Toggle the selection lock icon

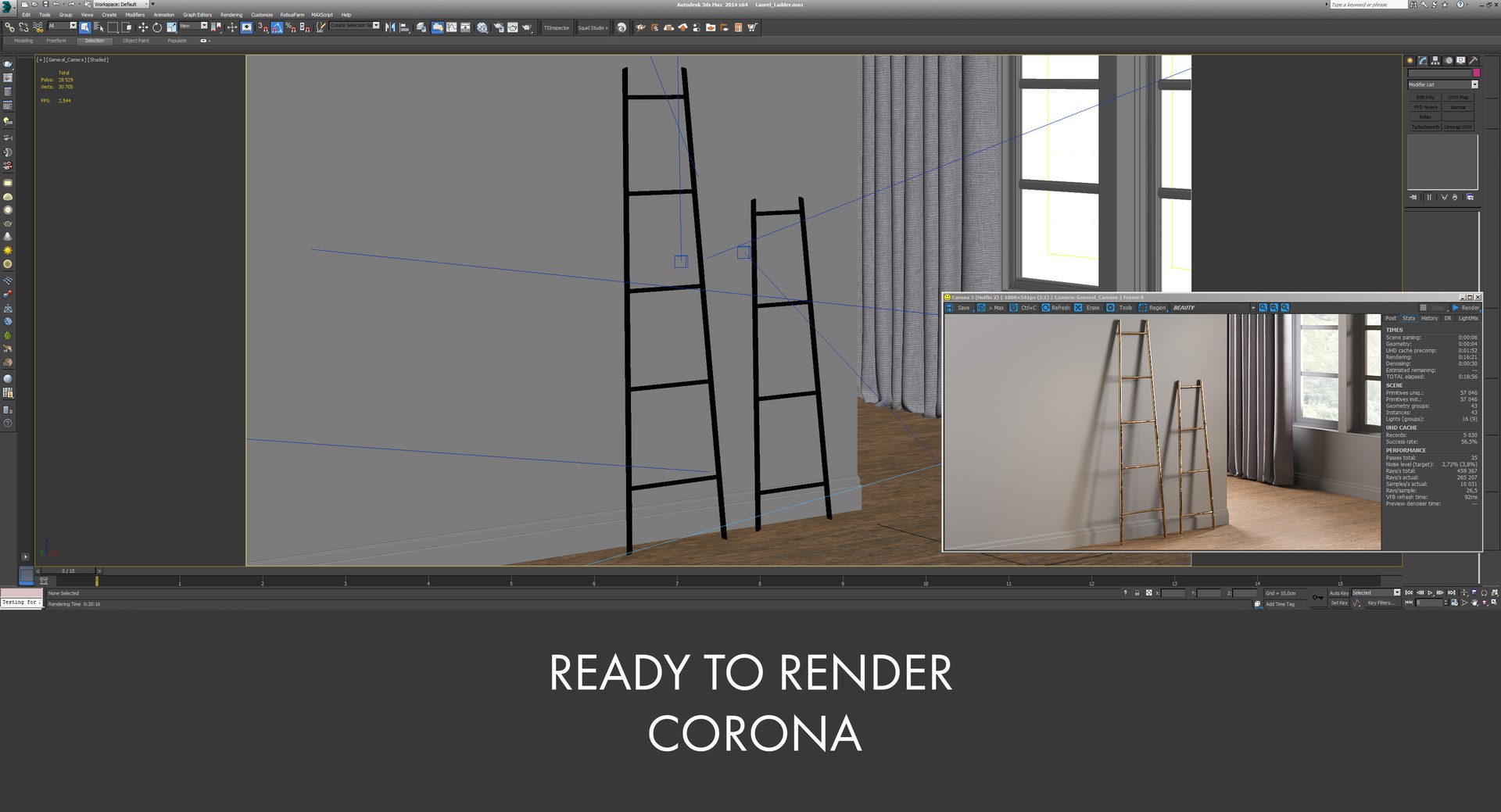click(1137, 593)
